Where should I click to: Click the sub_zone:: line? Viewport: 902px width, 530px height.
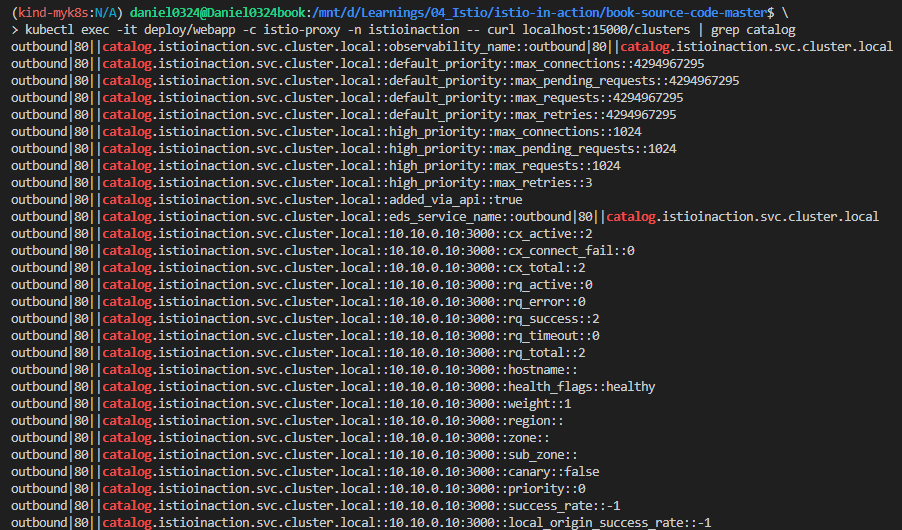tap(295, 454)
